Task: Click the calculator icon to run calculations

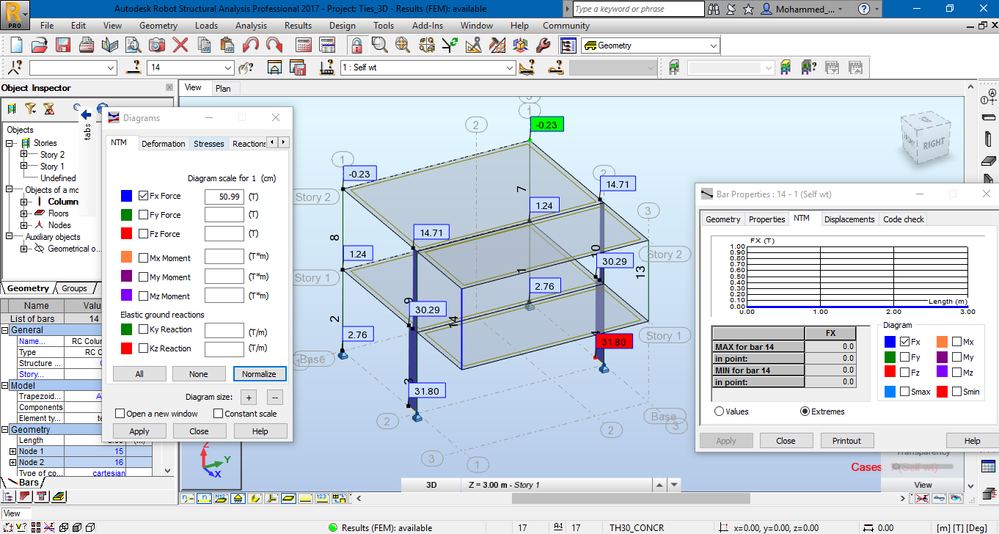Action: click(304, 45)
